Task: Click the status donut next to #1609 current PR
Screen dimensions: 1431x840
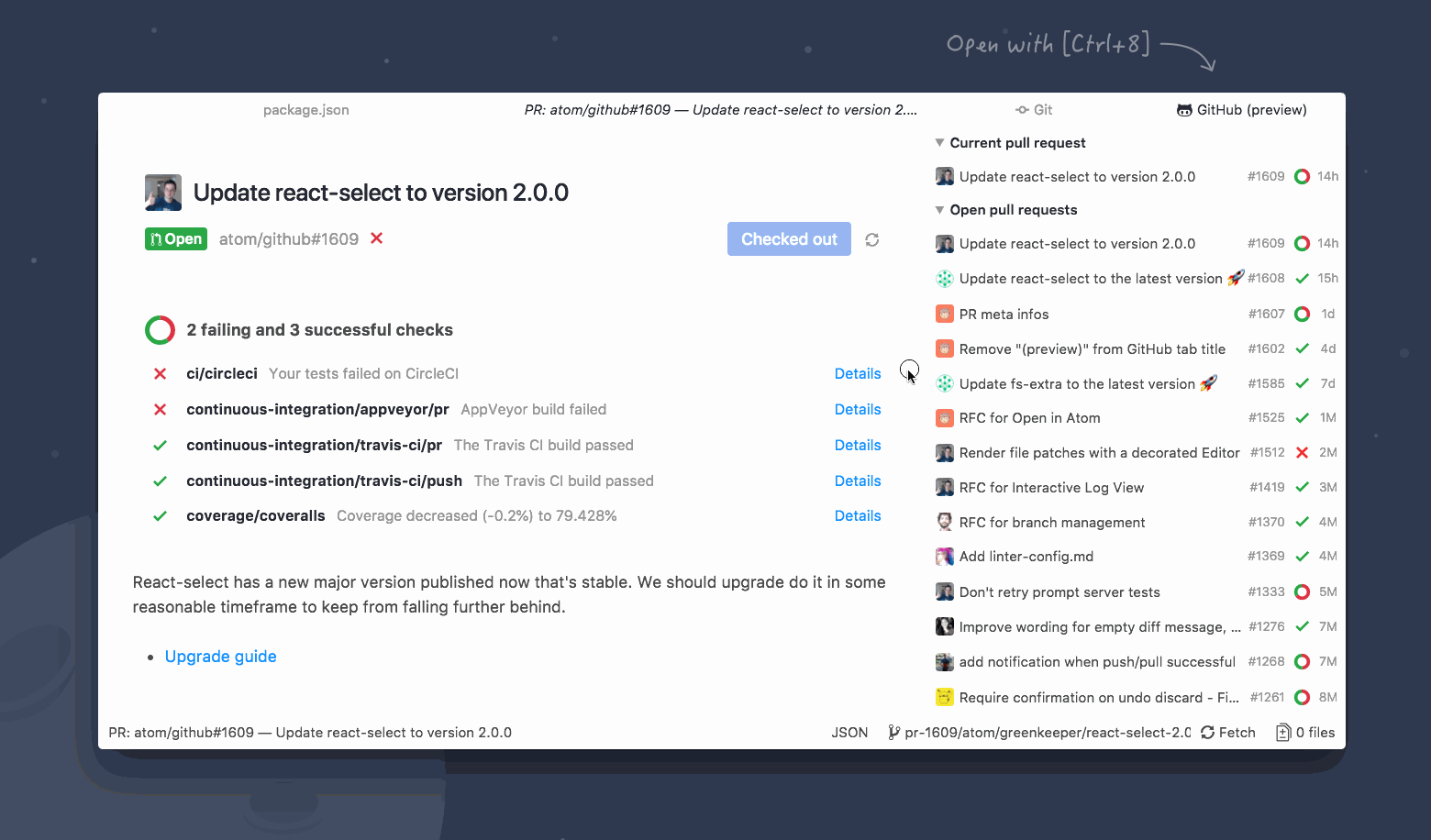Action: coord(1302,176)
